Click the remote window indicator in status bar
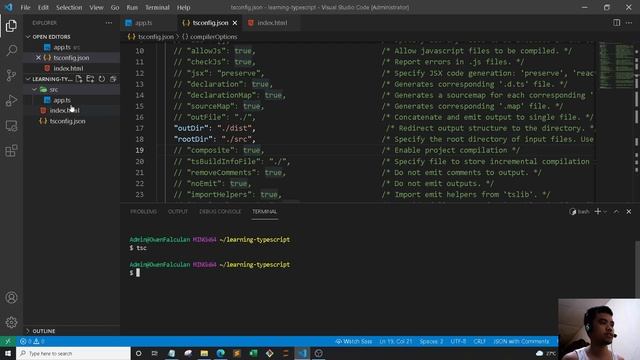 pyautogui.click(x=8, y=341)
